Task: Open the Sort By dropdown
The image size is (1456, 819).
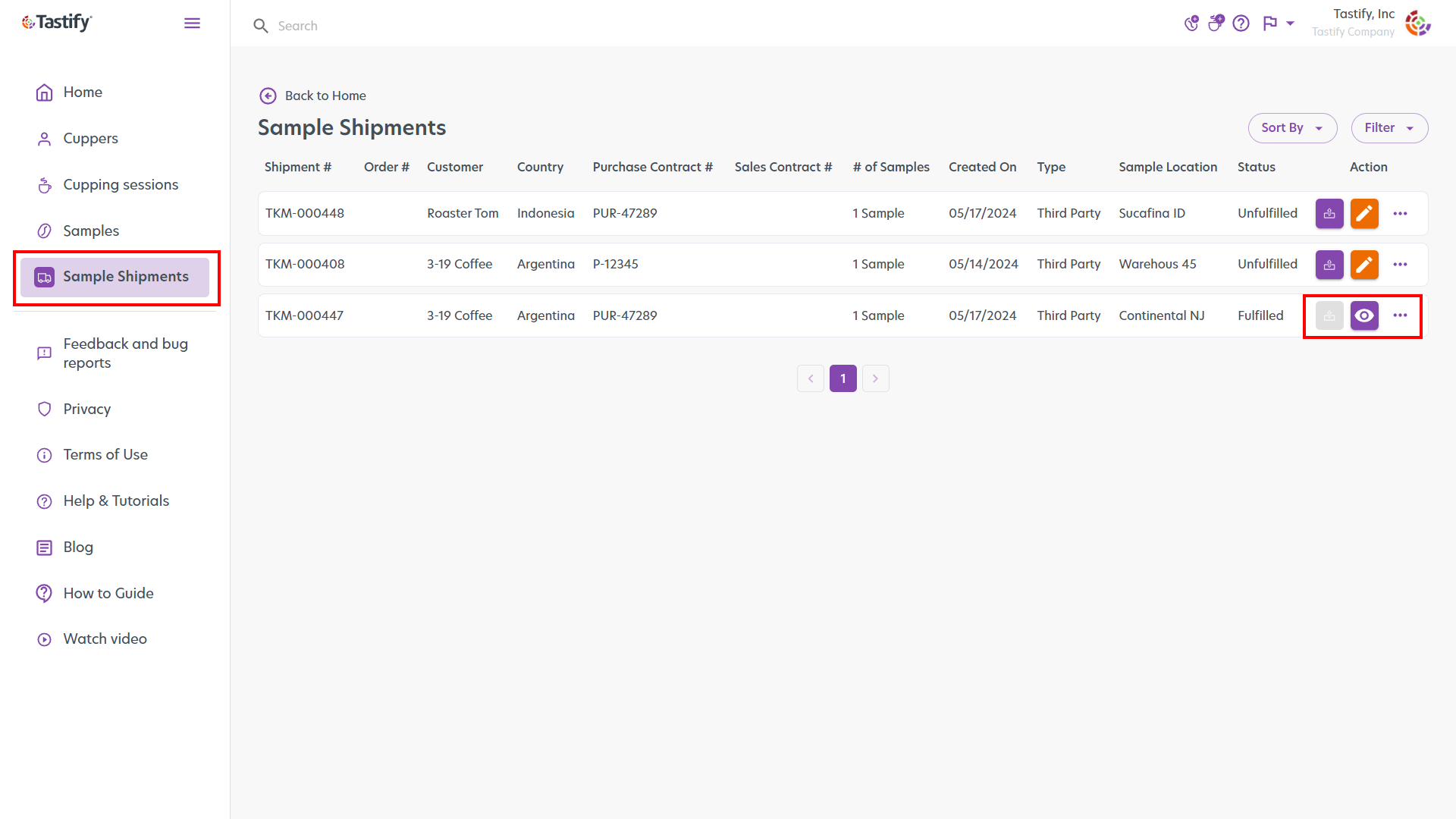Action: (x=1292, y=128)
